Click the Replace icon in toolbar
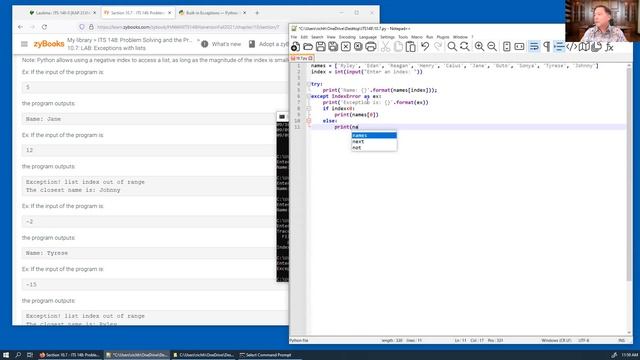 click(x=464, y=47)
